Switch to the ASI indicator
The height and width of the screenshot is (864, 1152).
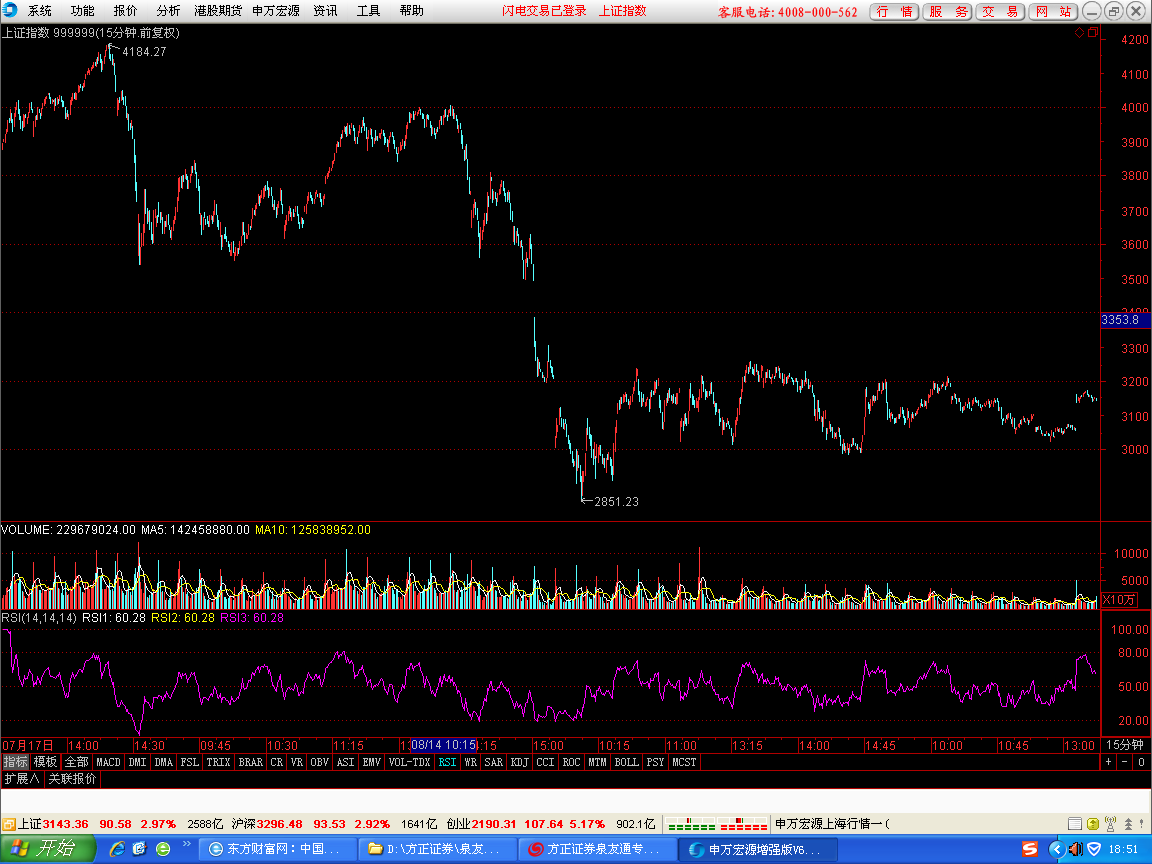click(345, 762)
